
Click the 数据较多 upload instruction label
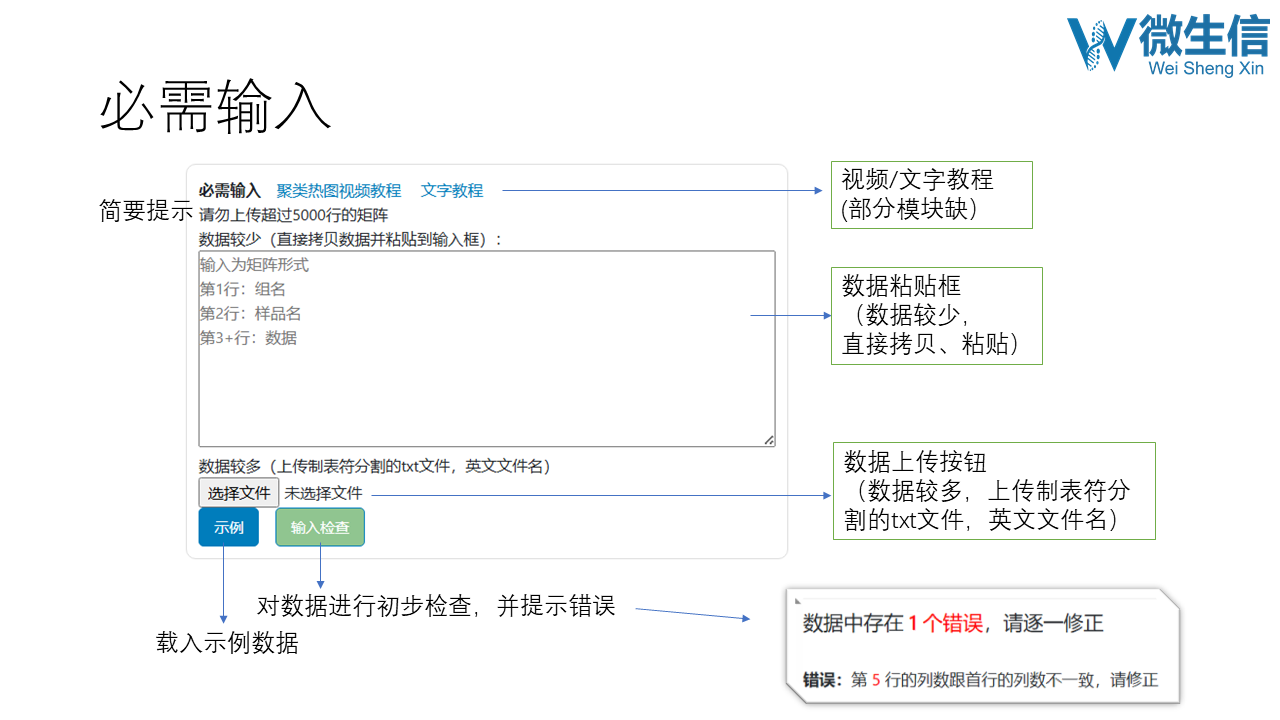coord(375,466)
